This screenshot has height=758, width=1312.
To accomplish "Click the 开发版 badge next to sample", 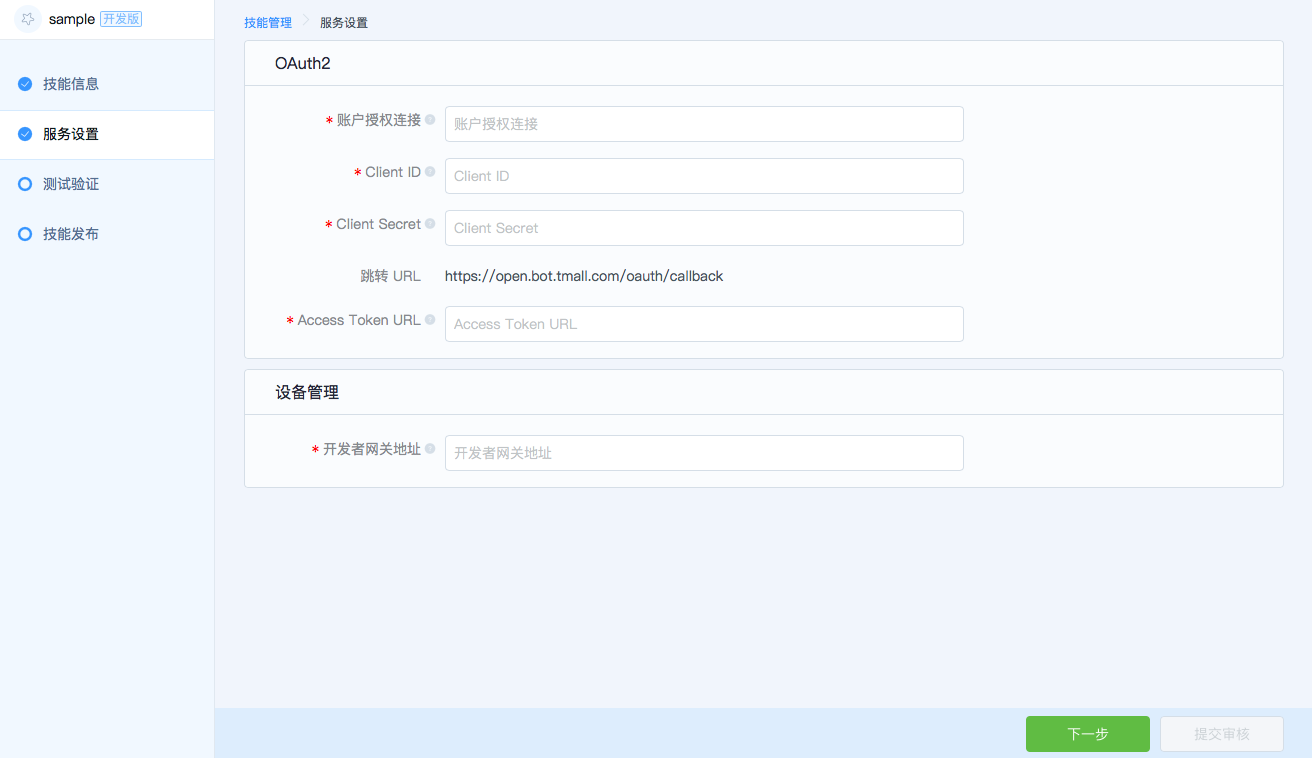I will pyautogui.click(x=121, y=19).
